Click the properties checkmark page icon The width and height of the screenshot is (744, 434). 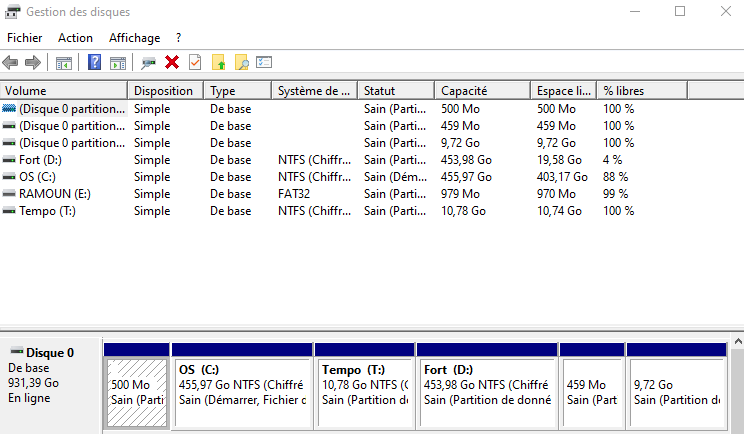195,62
